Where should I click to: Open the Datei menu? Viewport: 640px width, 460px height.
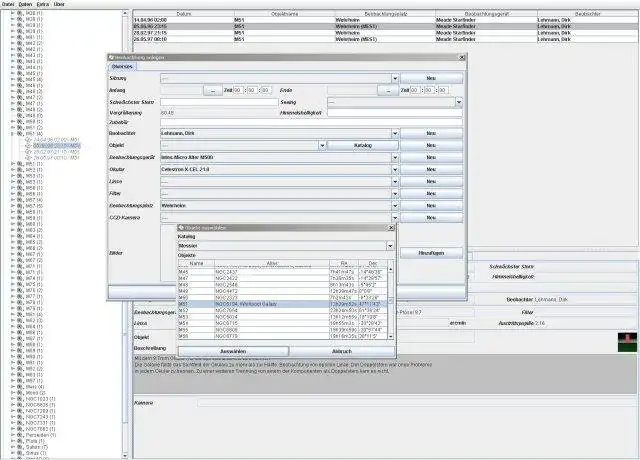[x=8, y=4]
